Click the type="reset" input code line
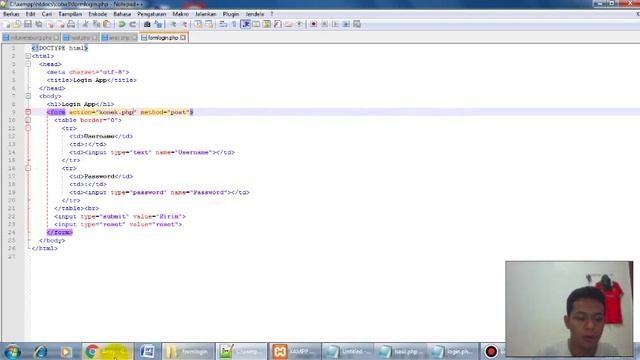This screenshot has width=640, height=360. tap(118, 224)
